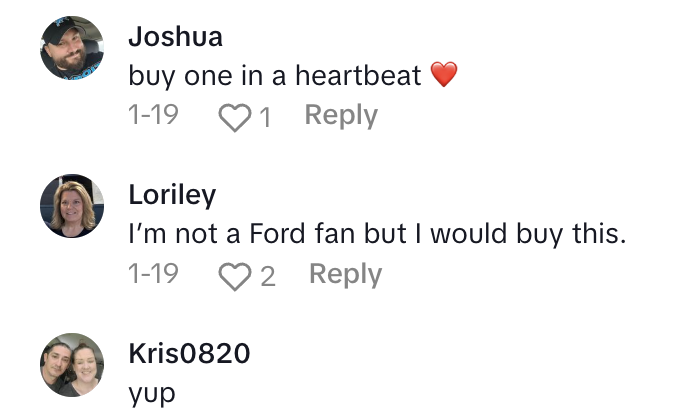The width and height of the screenshot is (682, 418).
Task: Select the "buy one in a heartbeat" comment text
Action: point(275,76)
